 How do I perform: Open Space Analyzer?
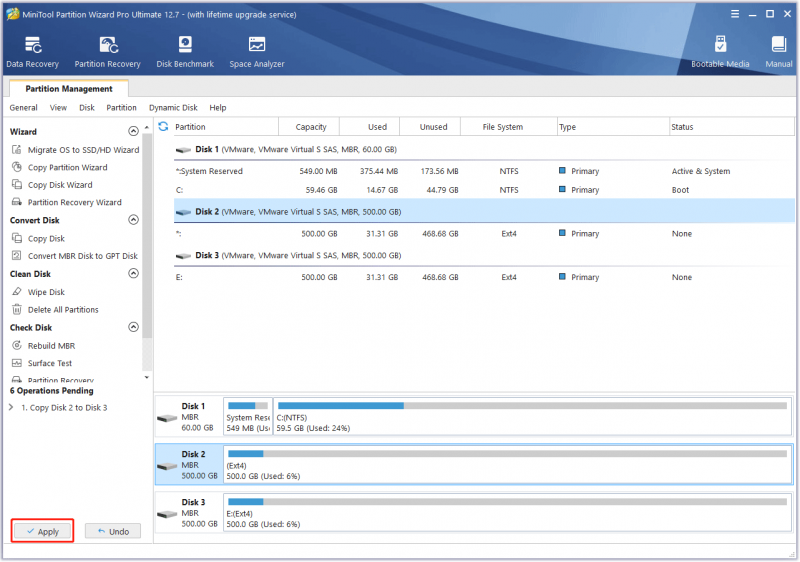(257, 52)
